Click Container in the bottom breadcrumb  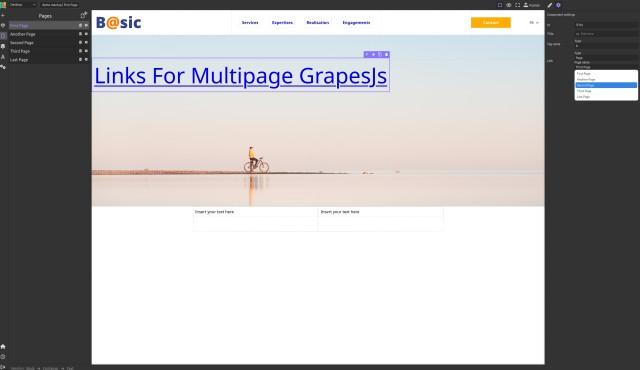[x=51, y=368]
